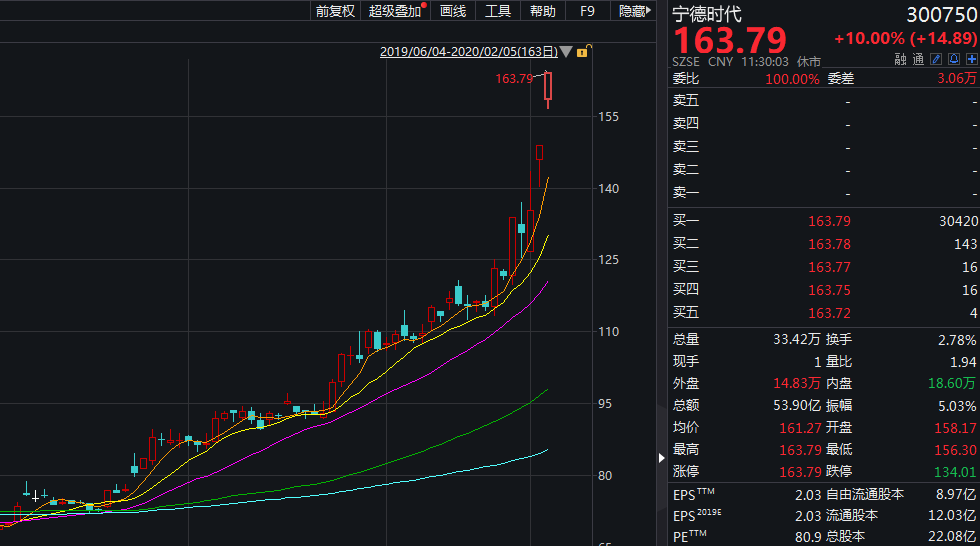Viewport: 980px width, 546px height.
Task: Click the stock code 300750
Action: pos(941,14)
